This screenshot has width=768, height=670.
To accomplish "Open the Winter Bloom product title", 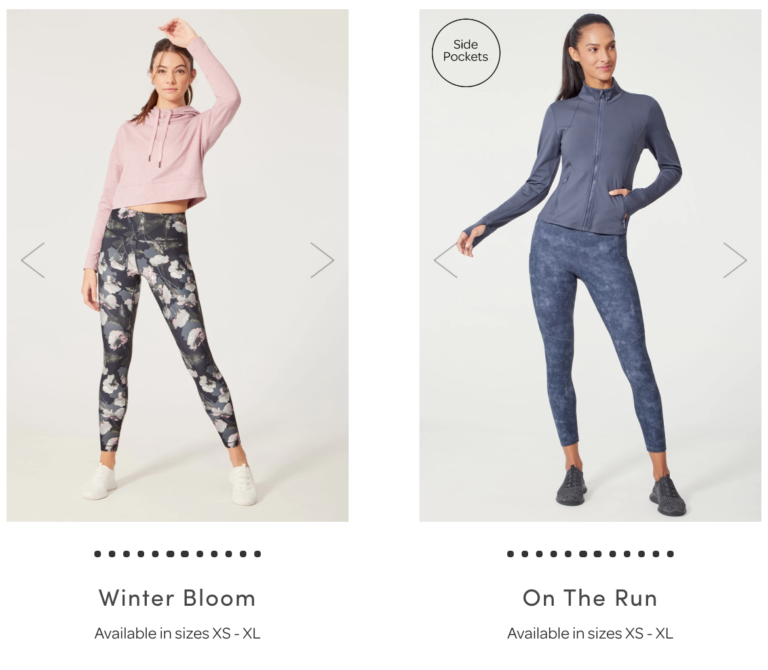I will pos(177,598).
